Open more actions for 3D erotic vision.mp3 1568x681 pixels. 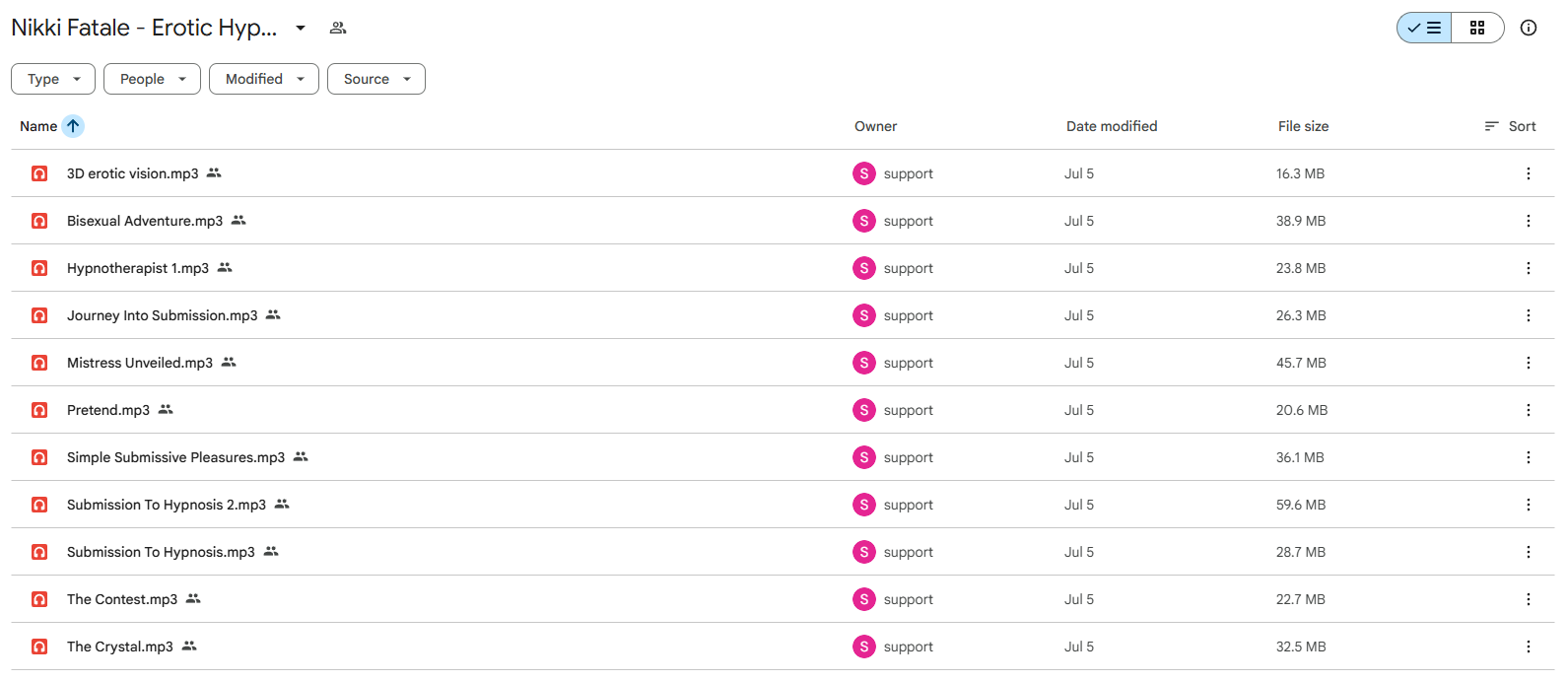(1529, 173)
